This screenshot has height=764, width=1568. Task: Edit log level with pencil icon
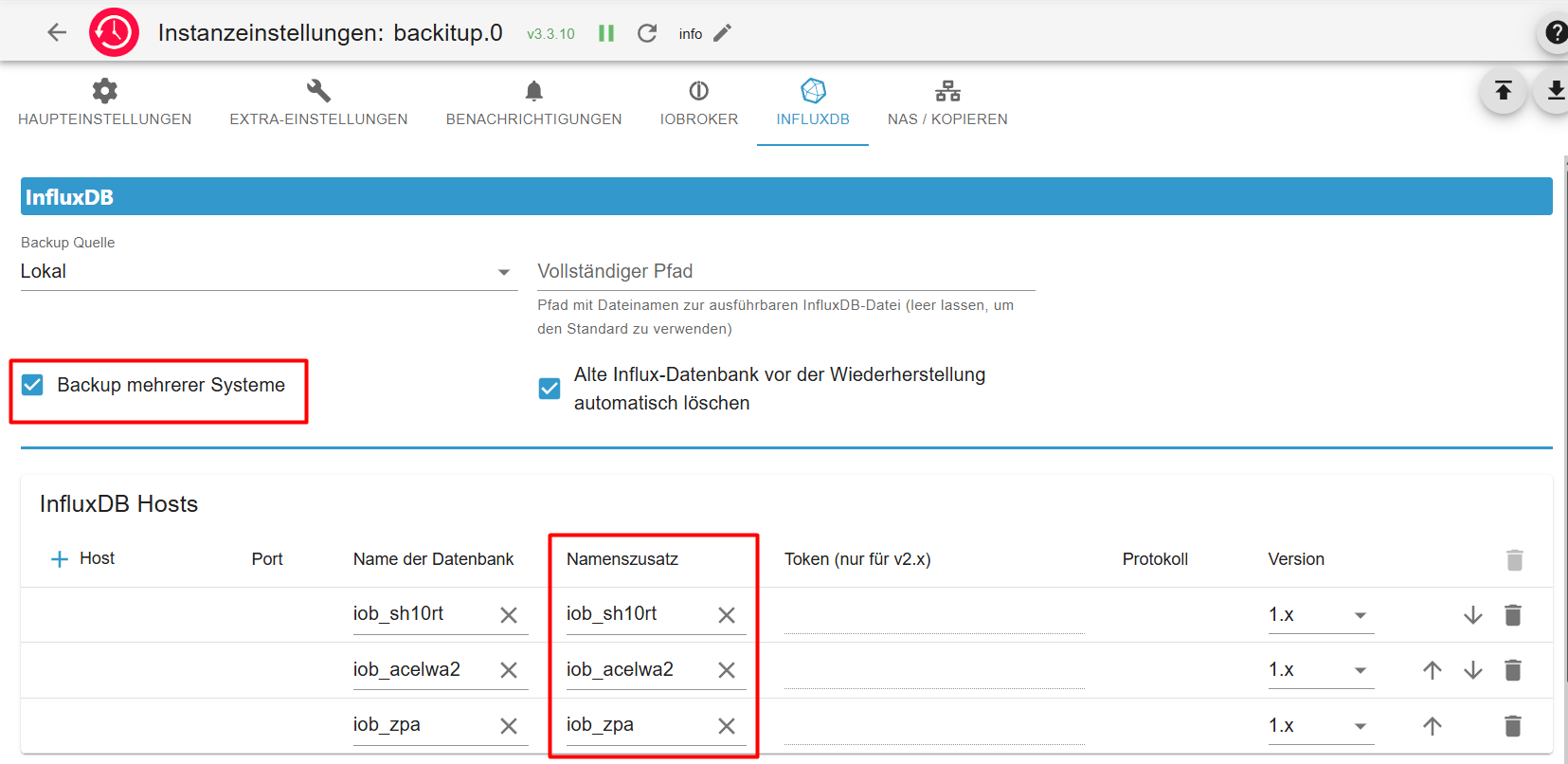coord(722,33)
